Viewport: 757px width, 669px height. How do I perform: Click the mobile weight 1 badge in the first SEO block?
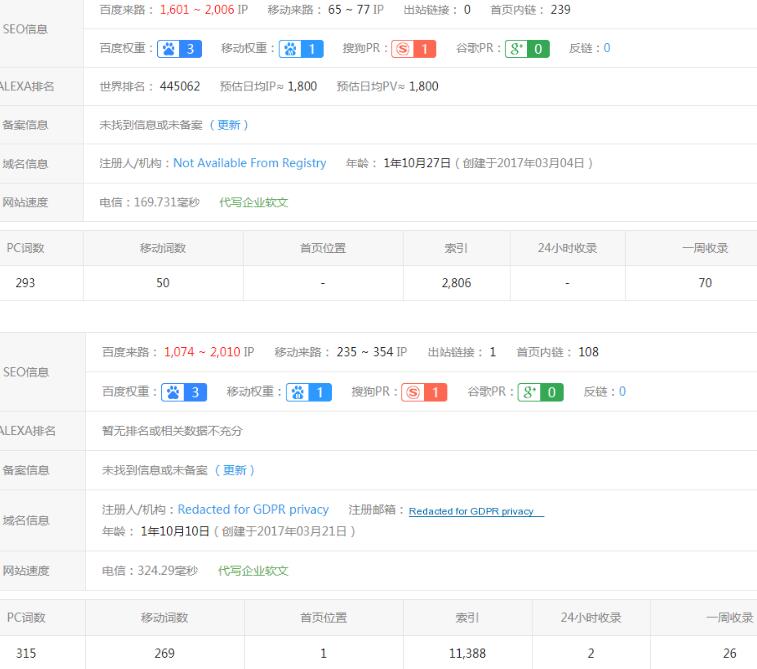point(302,48)
